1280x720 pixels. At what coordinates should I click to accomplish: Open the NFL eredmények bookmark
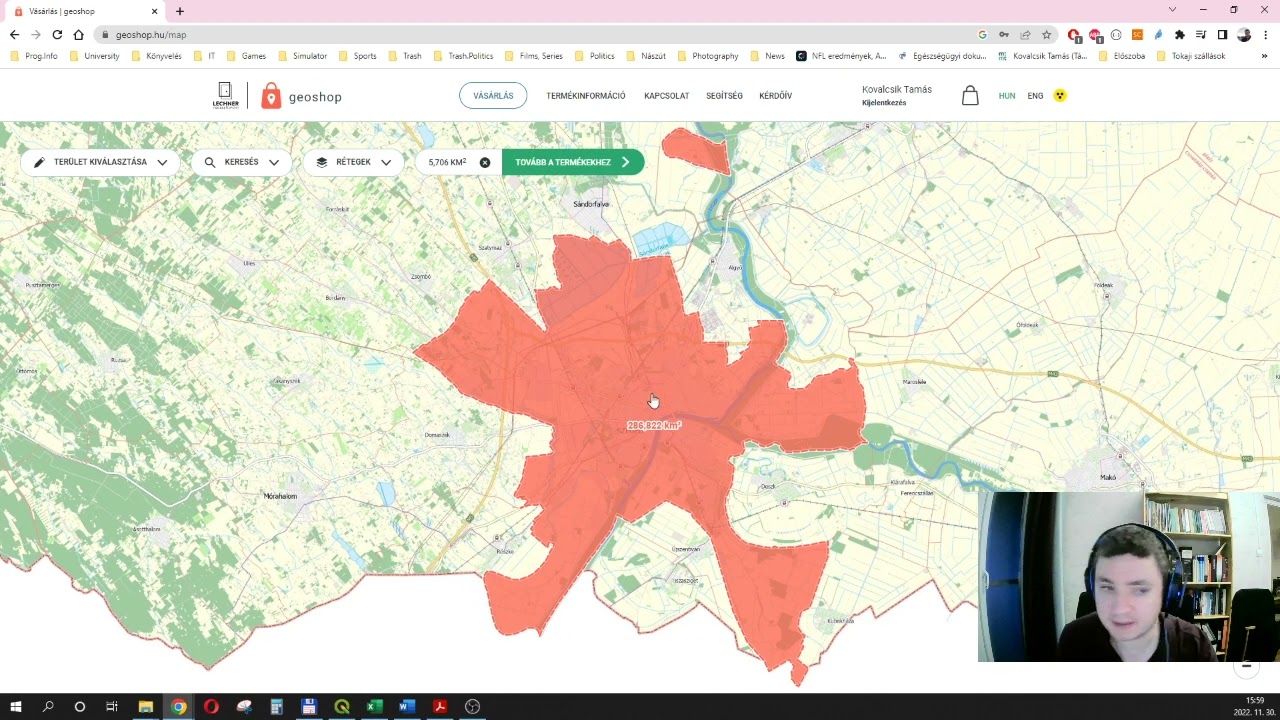(841, 56)
